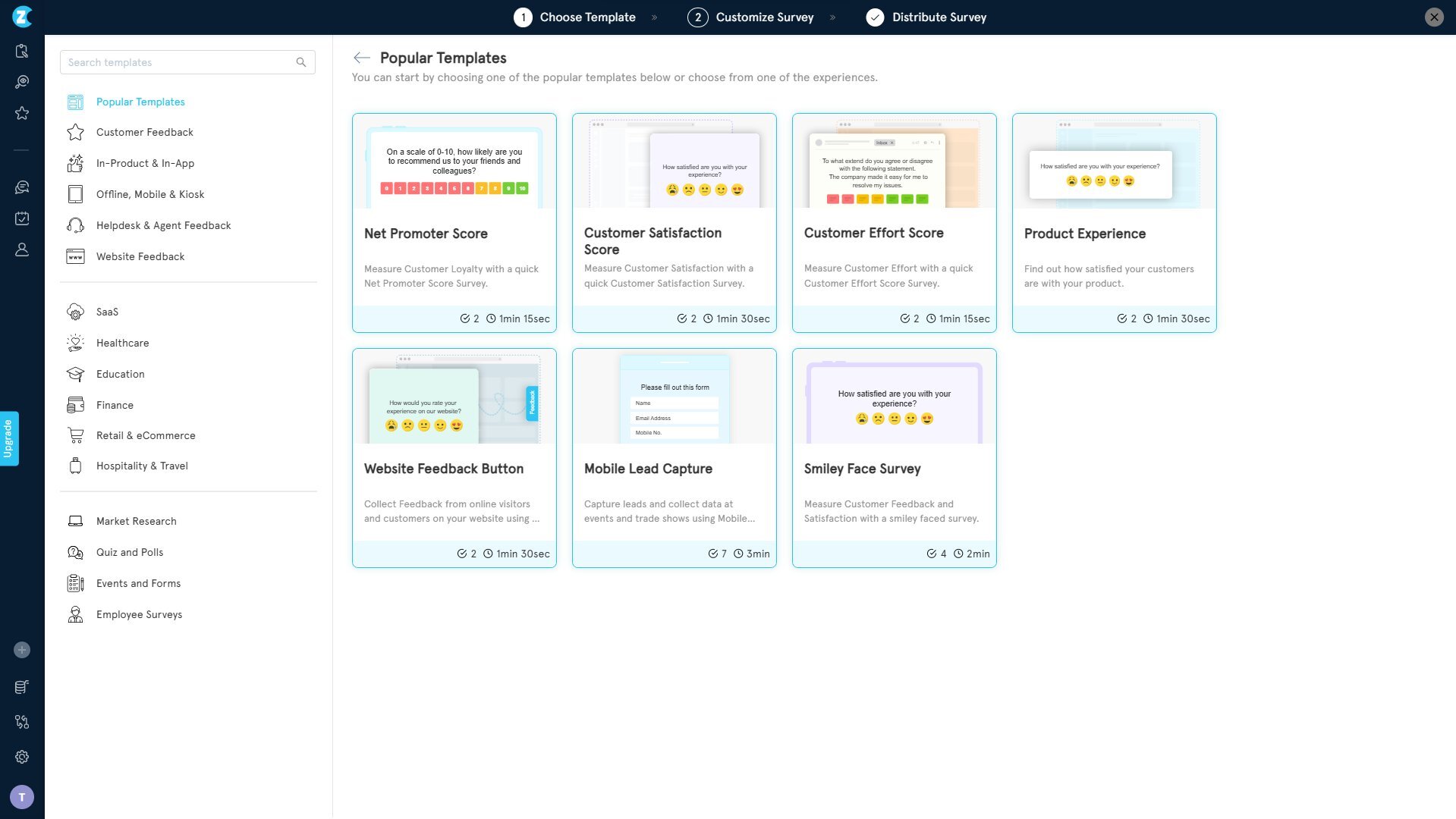Go to Choose Template step
The image size is (1456, 819).
(x=574, y=17)
